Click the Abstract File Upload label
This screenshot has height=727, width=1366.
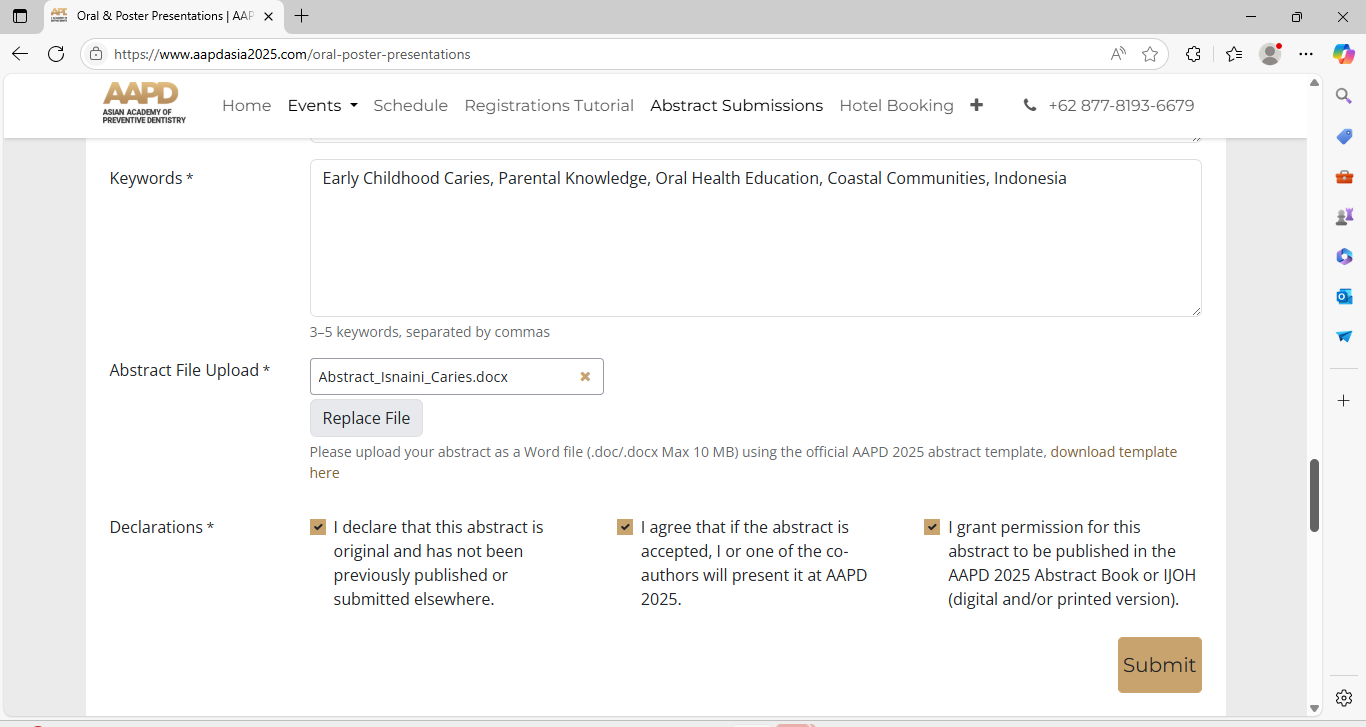(190, 370)
